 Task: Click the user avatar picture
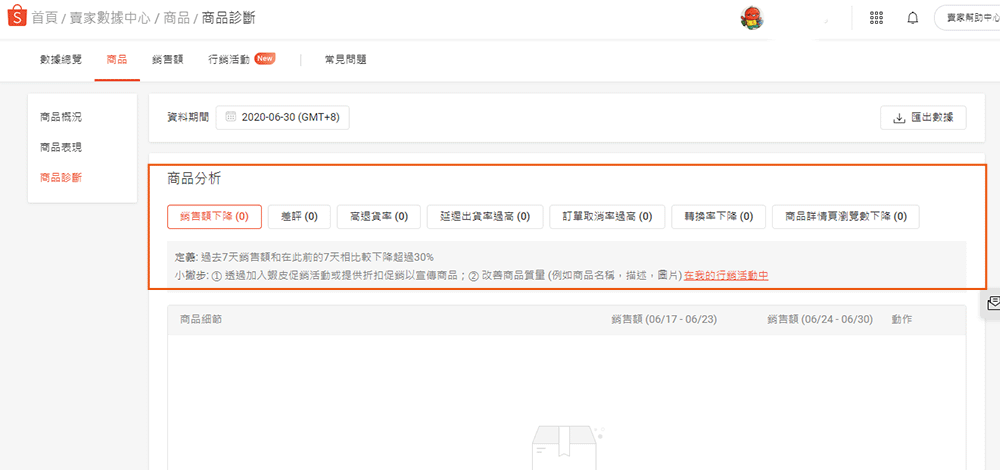coord(752,18)
